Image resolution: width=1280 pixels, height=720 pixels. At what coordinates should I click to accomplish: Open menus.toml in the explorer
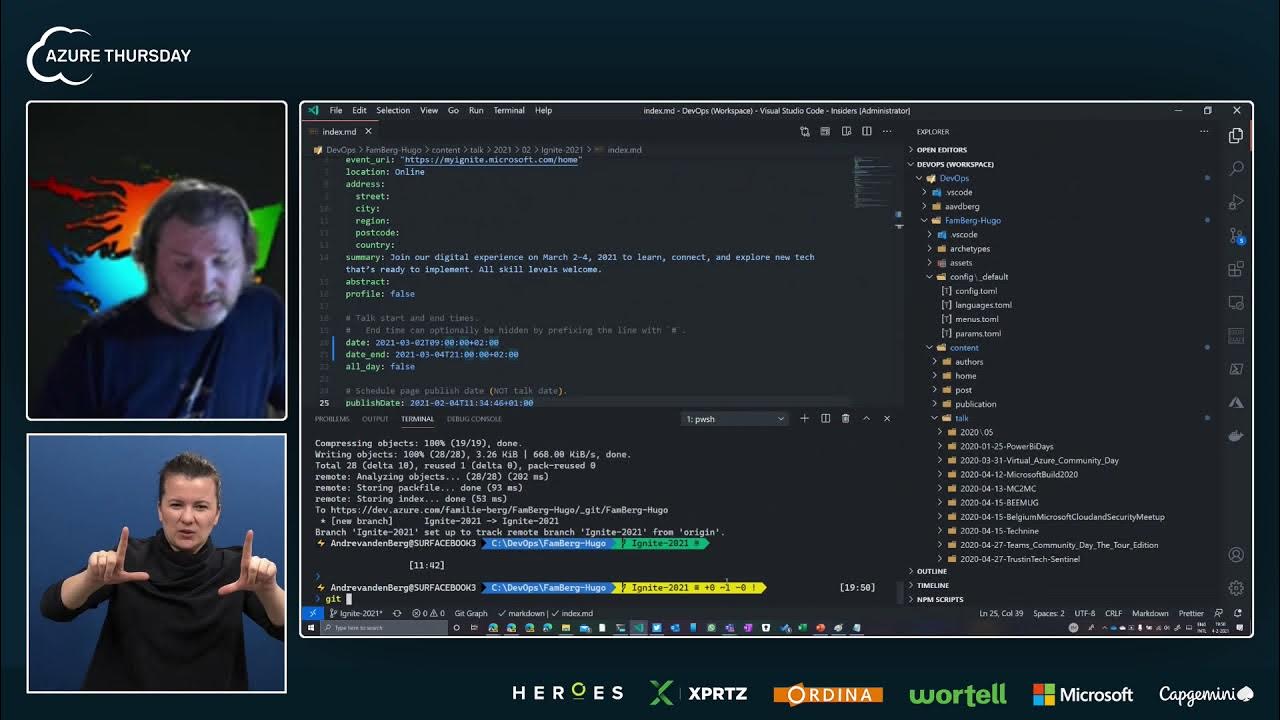click(x=976, y=319)
